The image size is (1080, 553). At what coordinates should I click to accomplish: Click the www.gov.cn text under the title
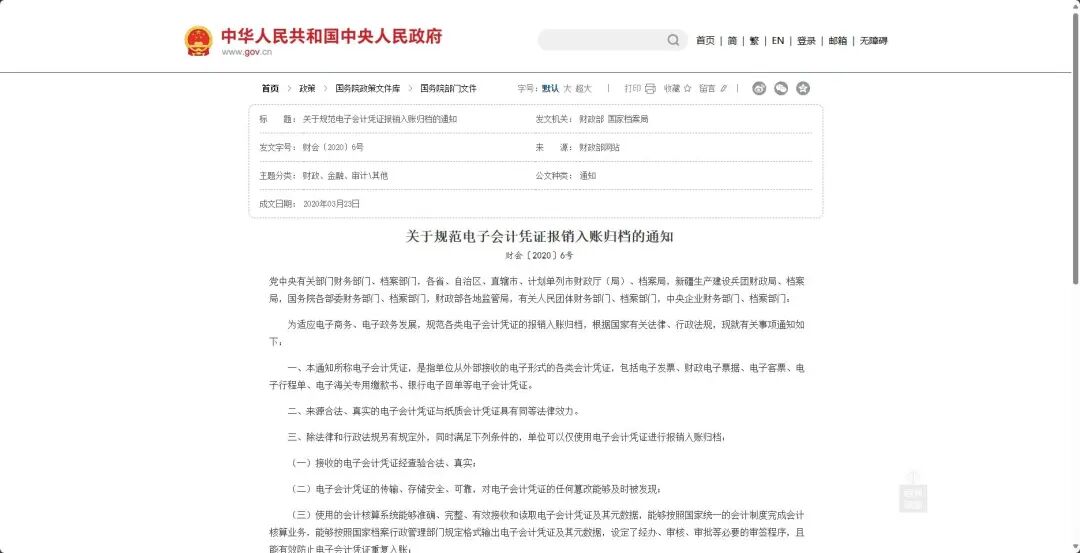click(x=247, y=52)
